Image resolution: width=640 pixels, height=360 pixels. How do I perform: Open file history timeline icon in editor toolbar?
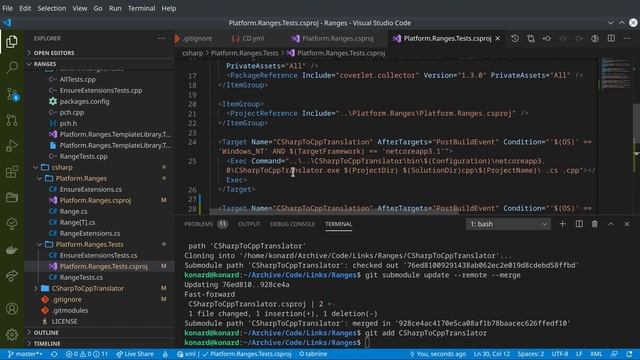pos(515,38)
